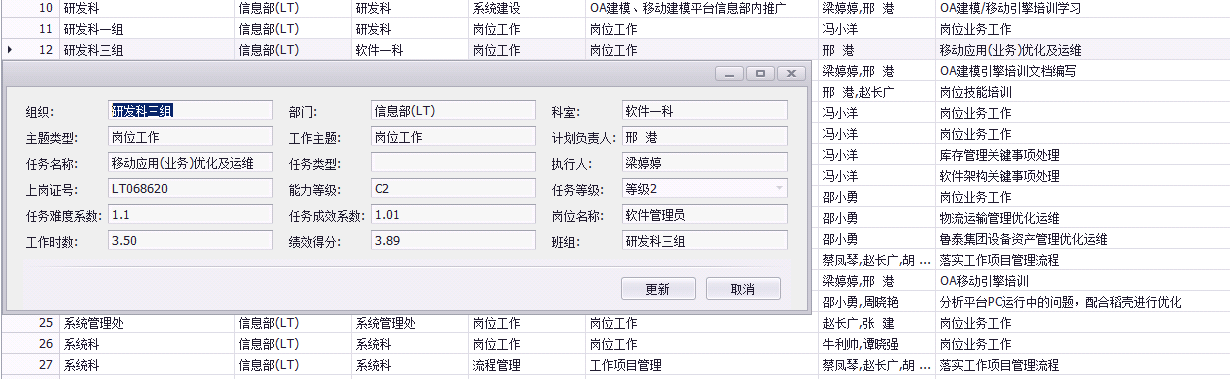Click cell 库存管理关键事项处理
Screen dimensions: 1230x379
pos(1082,155)
